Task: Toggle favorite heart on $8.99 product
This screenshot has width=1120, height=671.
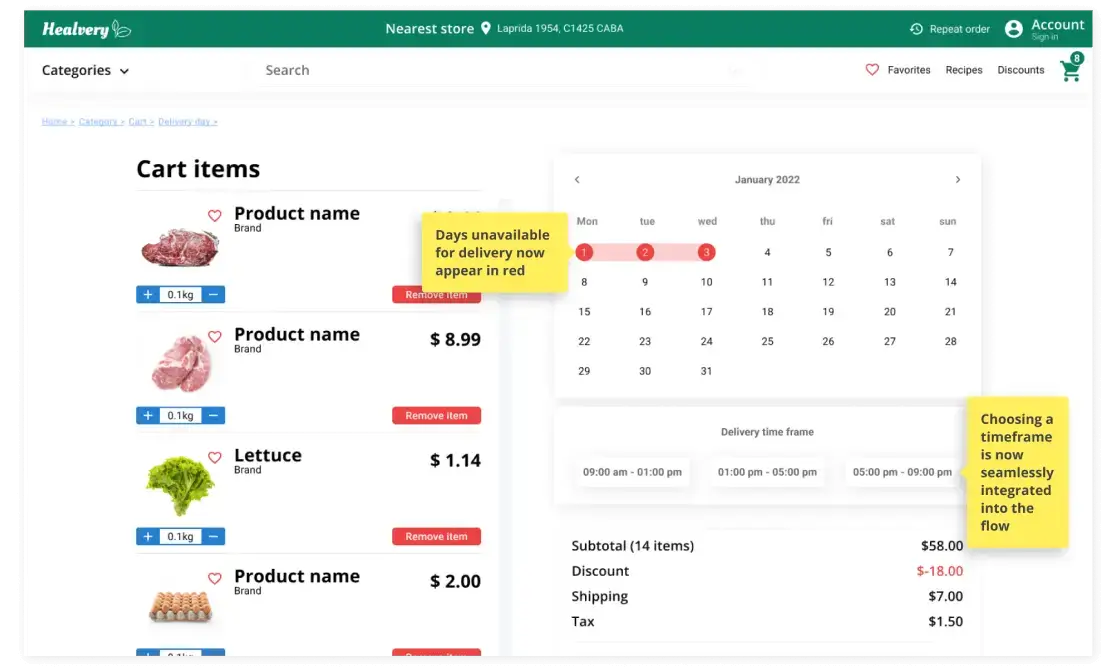Action: tap(214, 337)
